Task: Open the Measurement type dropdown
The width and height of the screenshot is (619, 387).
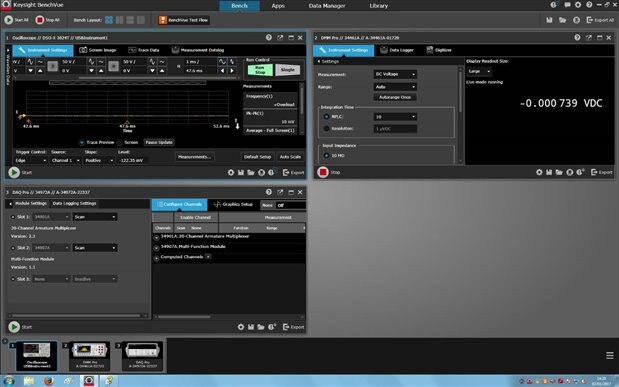Action: pos(395,74)
